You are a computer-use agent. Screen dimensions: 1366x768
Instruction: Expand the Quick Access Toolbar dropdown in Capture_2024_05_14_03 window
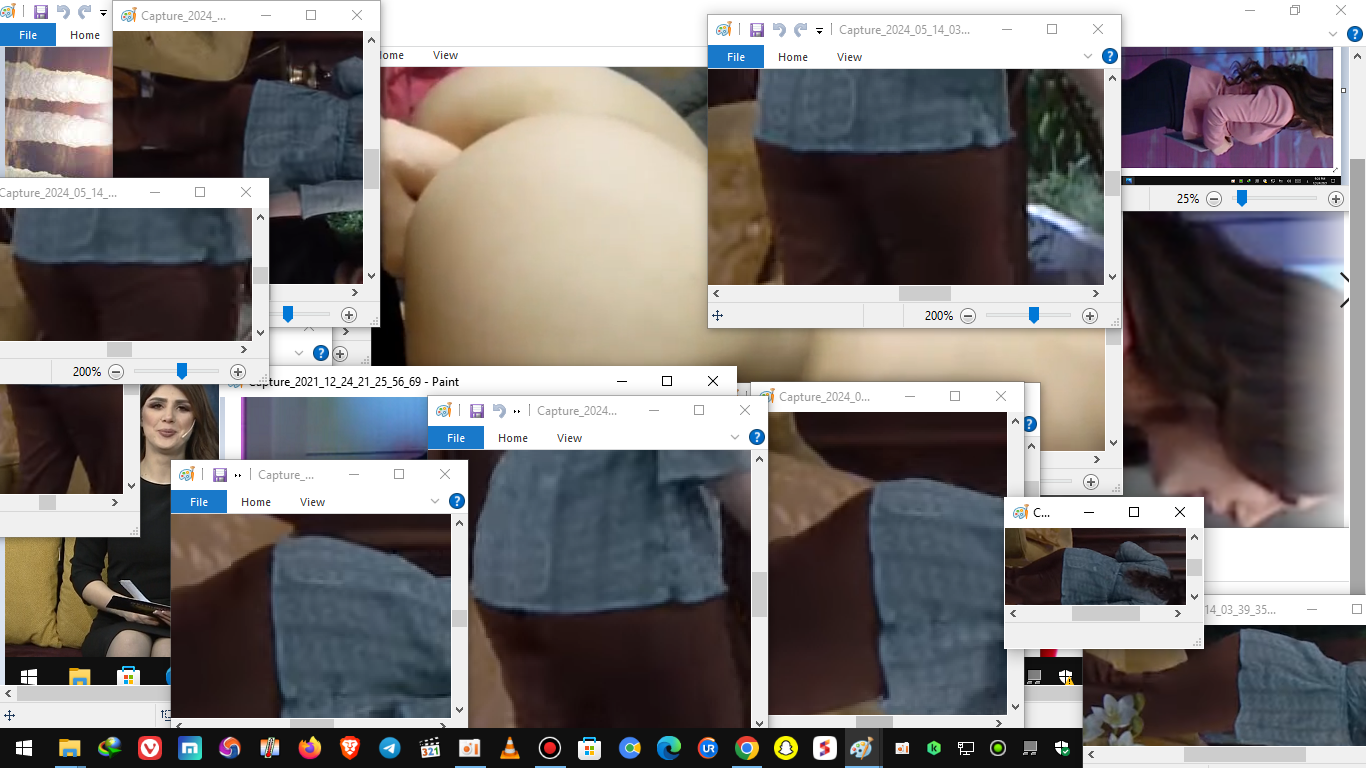click(819, 31)
